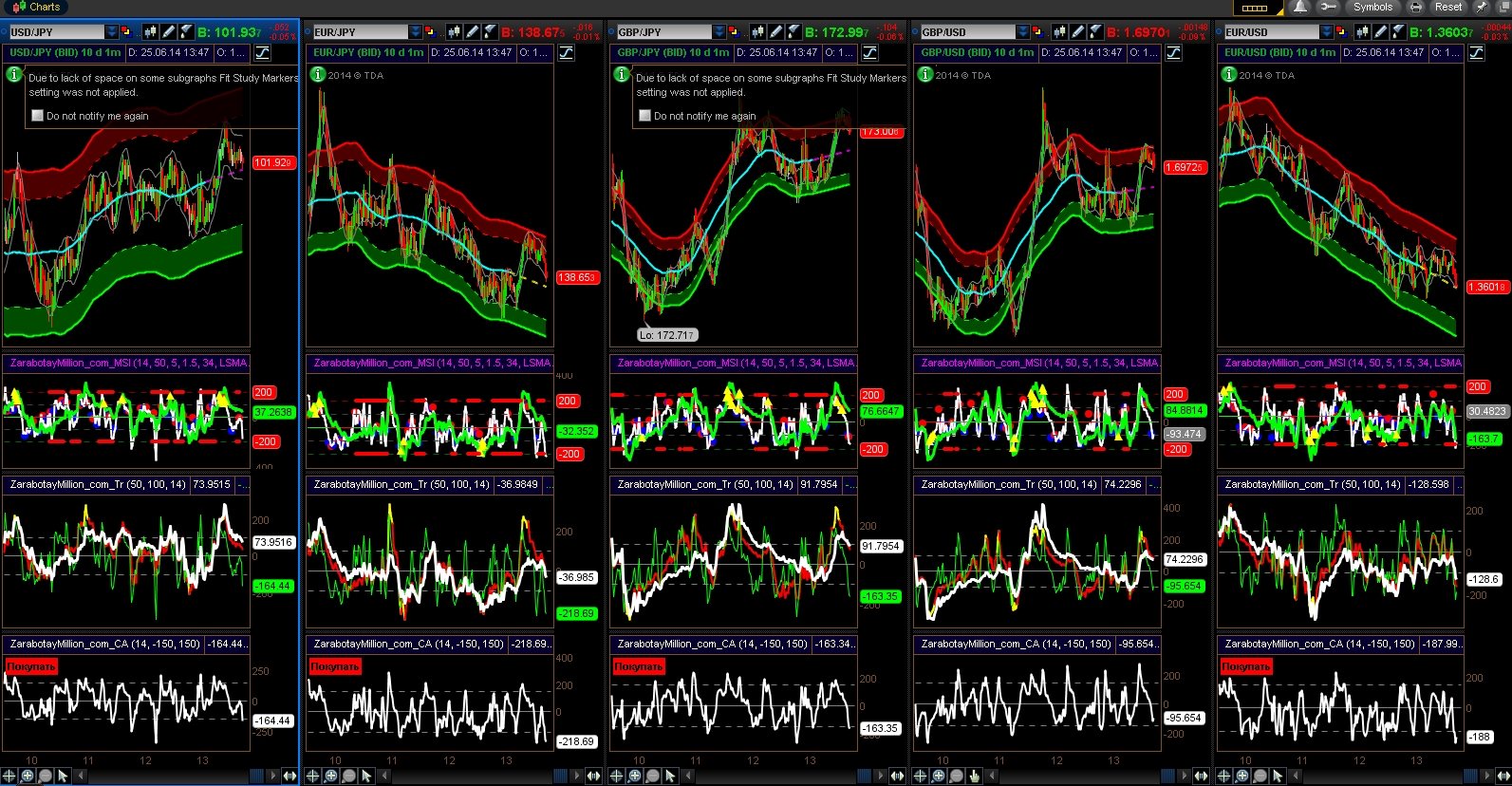1512x786 pixels.
Task: Toggle time axis expansion on EUR/JPY chart
Action: (x=593, y=777)
